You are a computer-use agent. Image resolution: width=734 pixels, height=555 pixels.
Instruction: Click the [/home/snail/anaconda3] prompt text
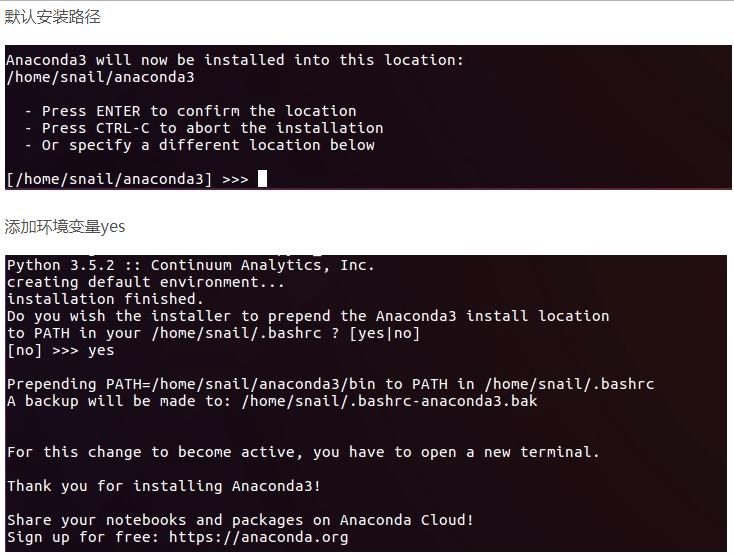[109, 179]
